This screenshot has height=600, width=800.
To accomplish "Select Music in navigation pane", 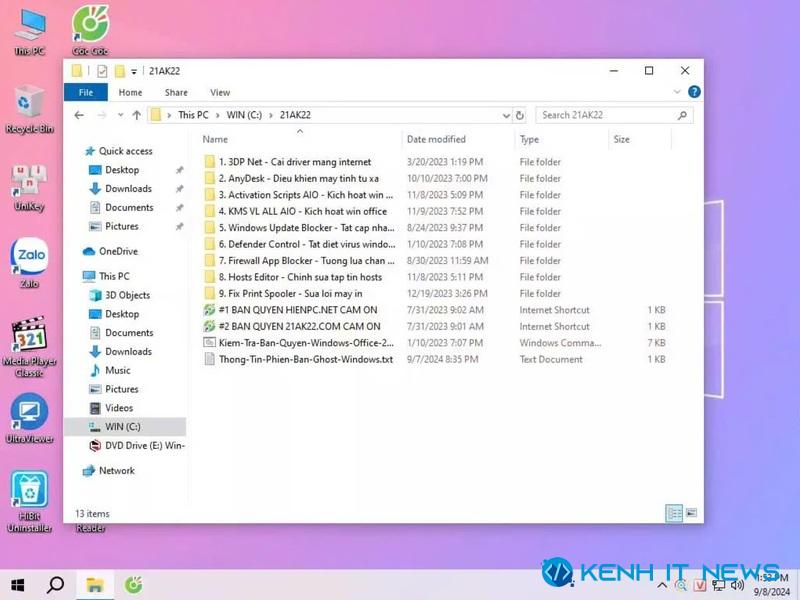I will click(x=118, y=370).
